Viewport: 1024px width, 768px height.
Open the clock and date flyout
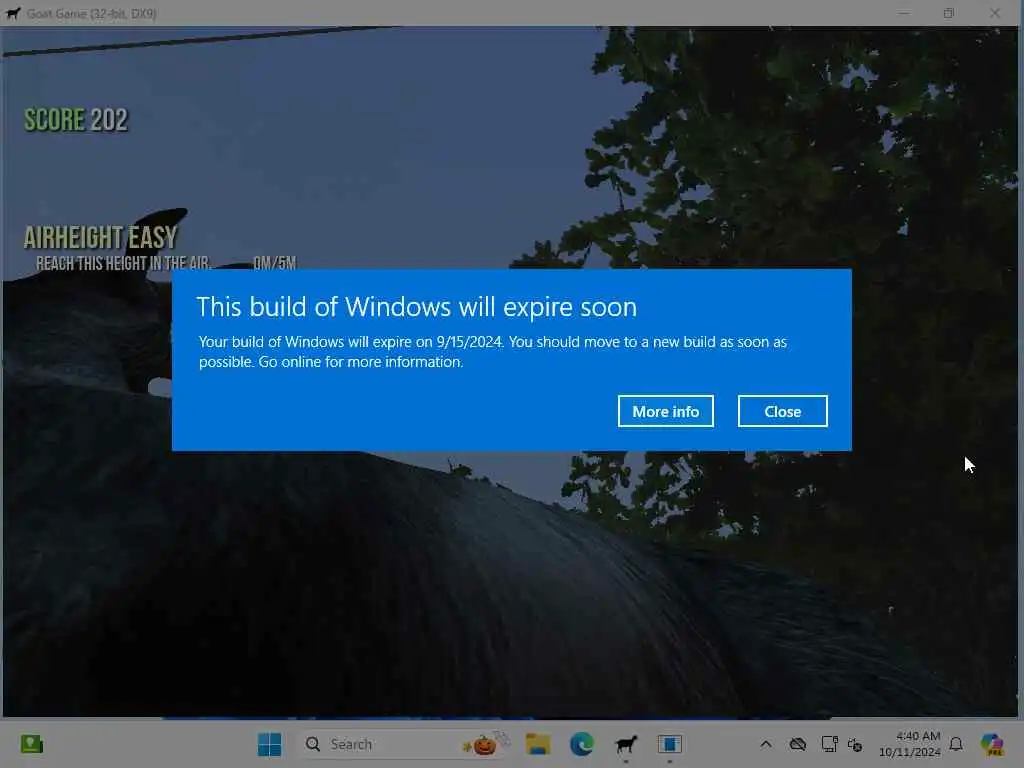click(x=909, y=744)
